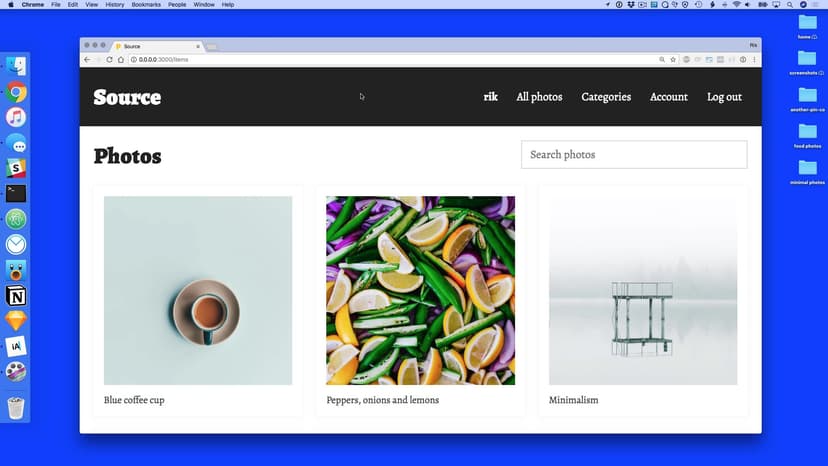Select the food photos desktop folder

point(807,131)
